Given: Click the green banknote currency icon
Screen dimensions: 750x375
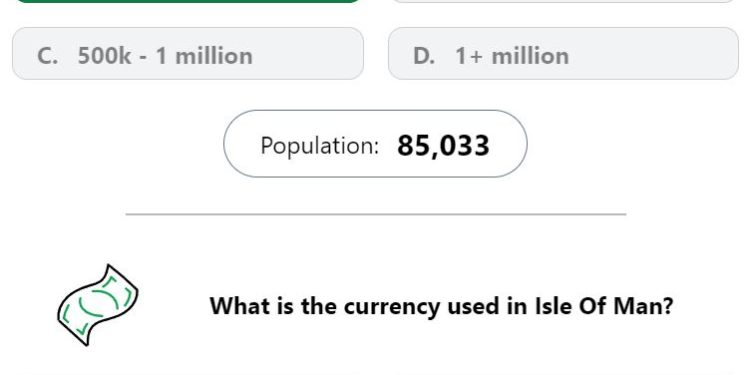Looking at the screenshot, I should pos(98,305).
